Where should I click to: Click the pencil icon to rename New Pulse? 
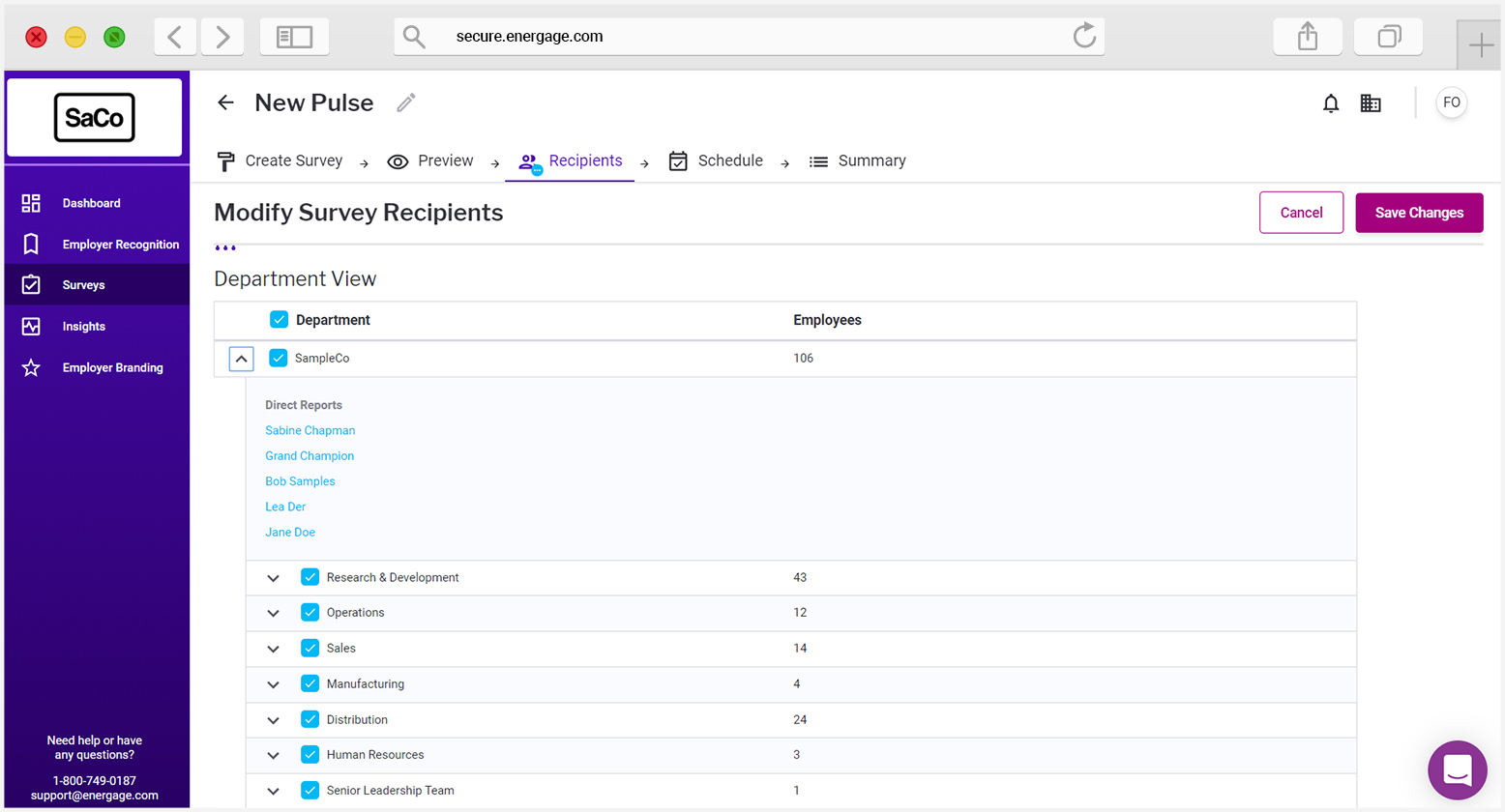pyautogui.click(x=406, y=102)
